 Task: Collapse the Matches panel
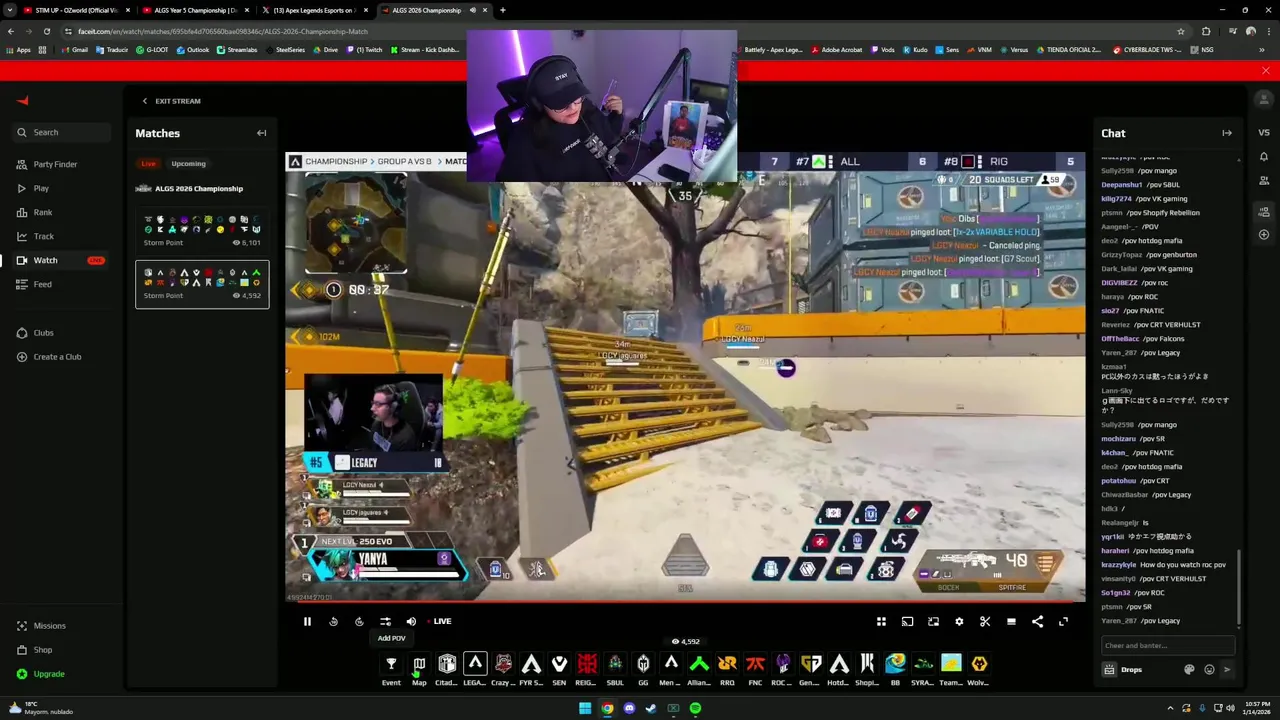pos(261,133)
